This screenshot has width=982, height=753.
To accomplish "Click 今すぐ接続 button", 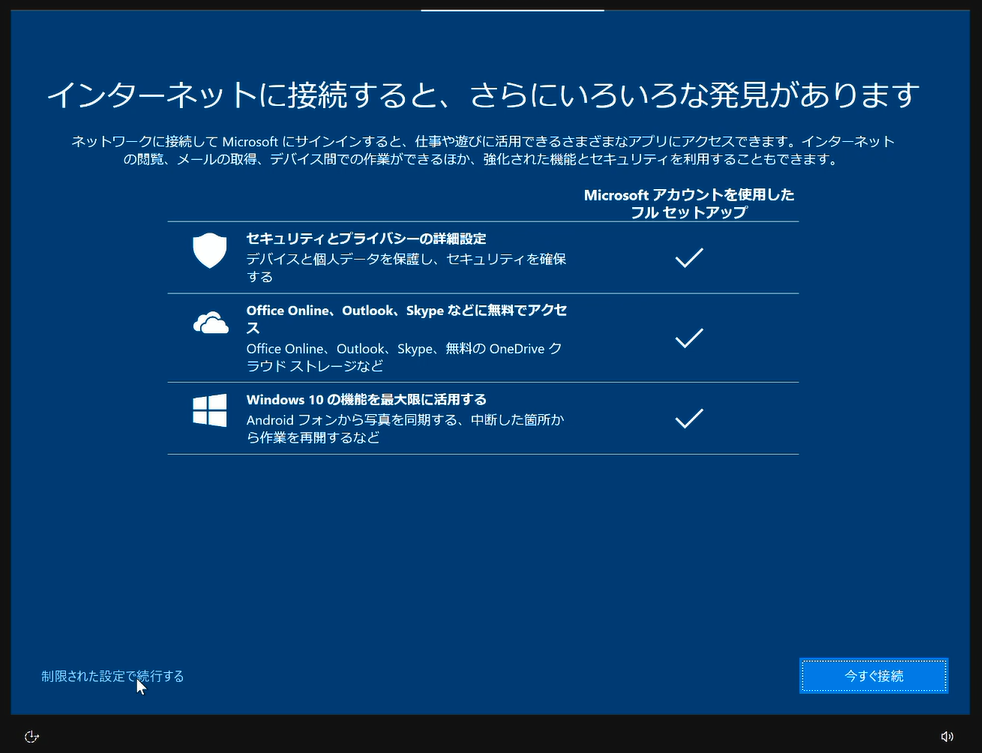I will tap(874, 676).
